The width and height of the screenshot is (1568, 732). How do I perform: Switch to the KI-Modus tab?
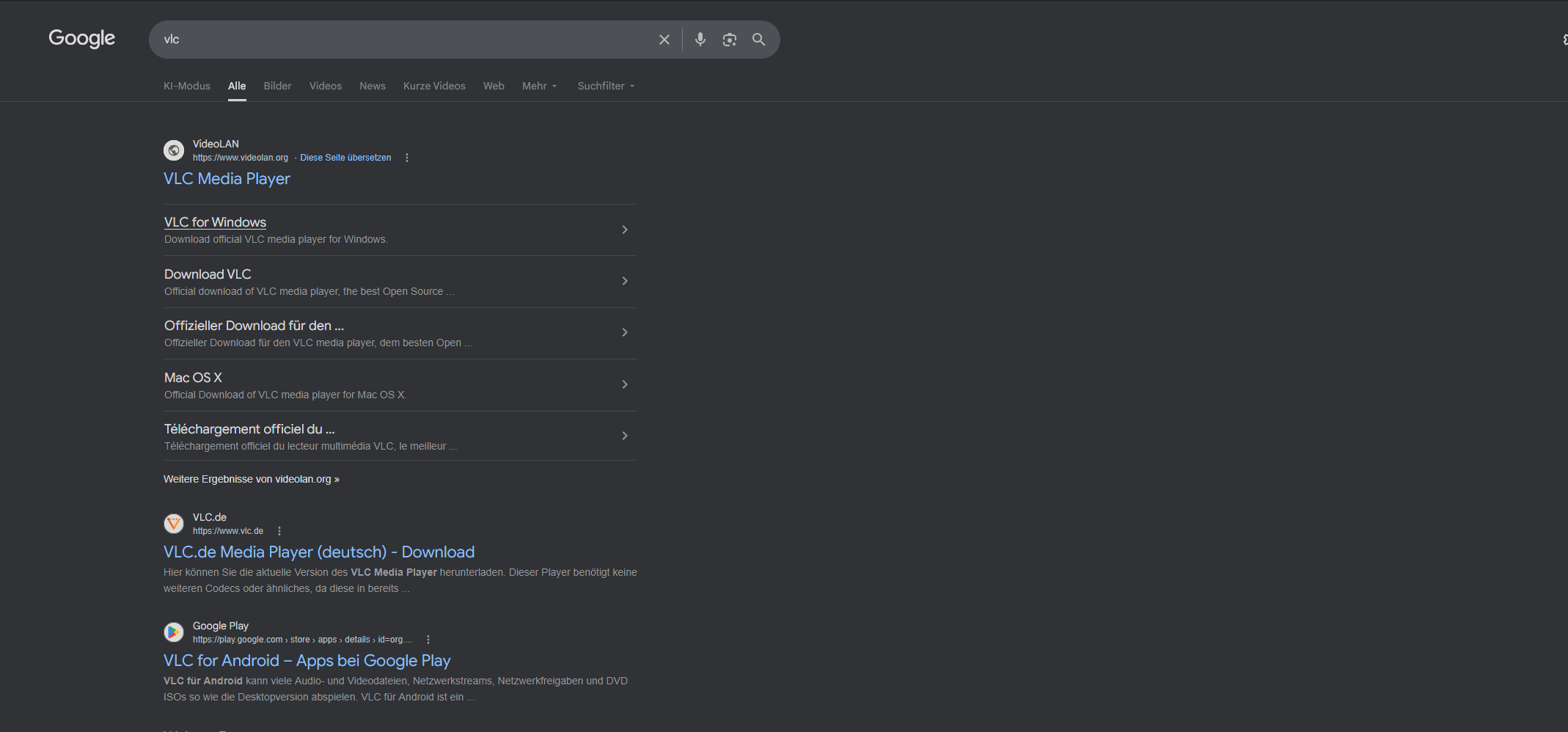click(x=187, y=86)
